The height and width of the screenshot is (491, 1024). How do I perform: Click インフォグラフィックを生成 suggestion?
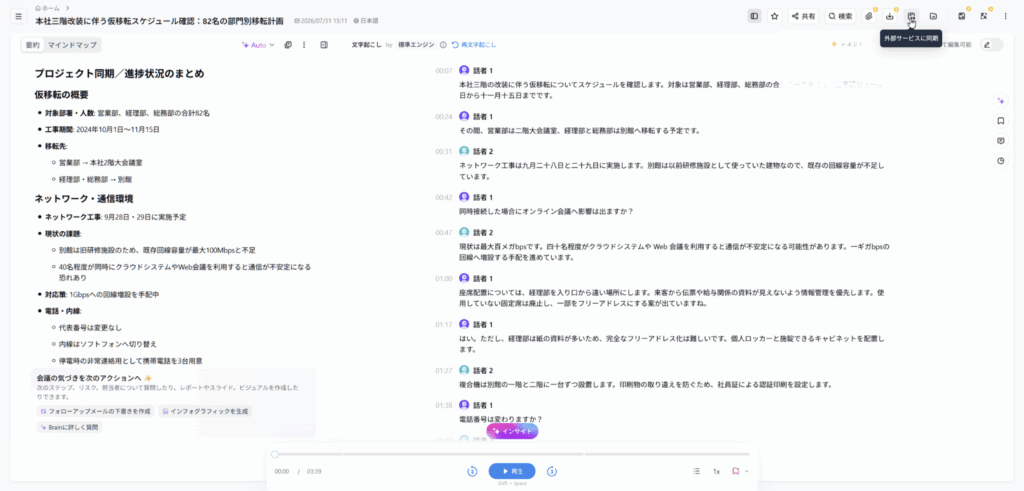click(205, 411)
